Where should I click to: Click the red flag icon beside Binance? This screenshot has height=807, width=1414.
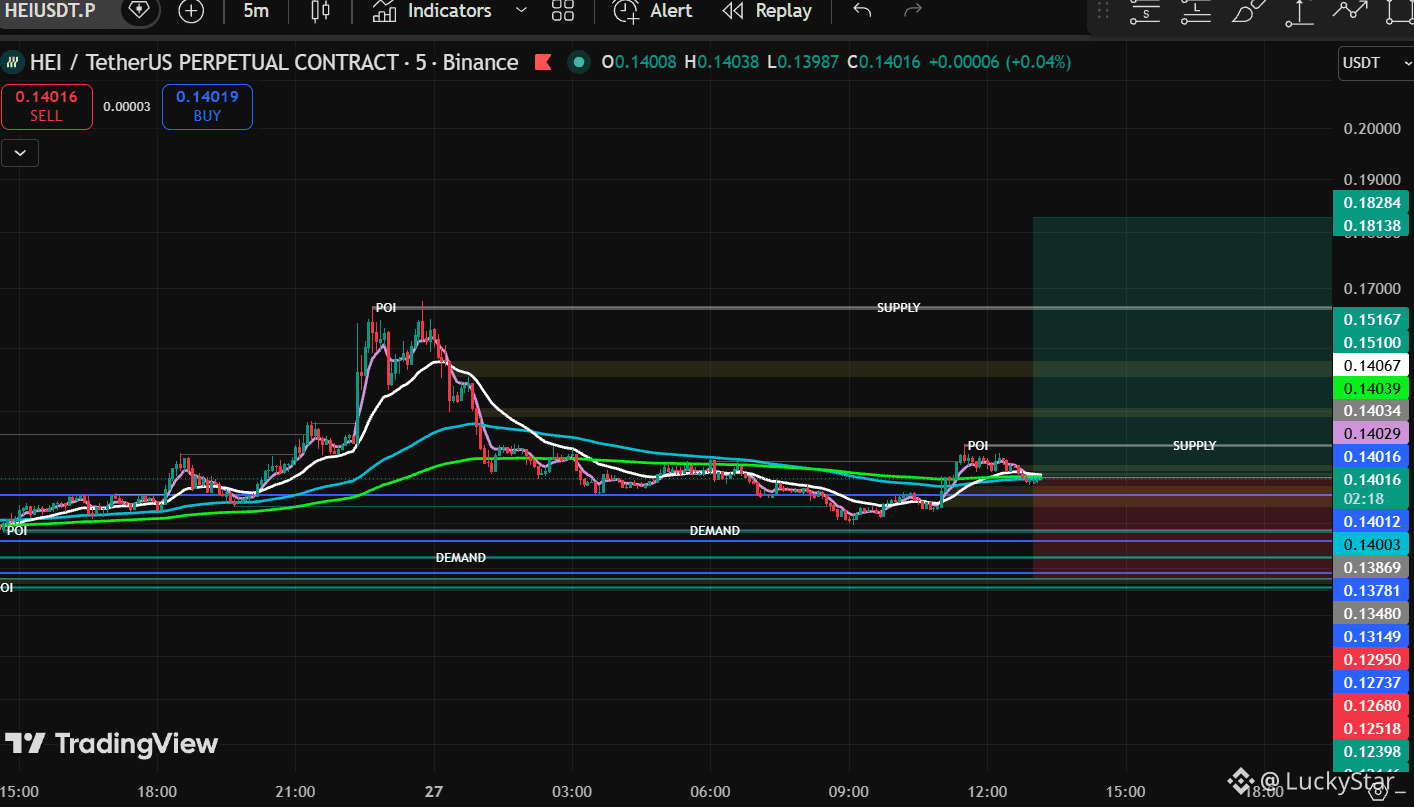coord(543,62)
